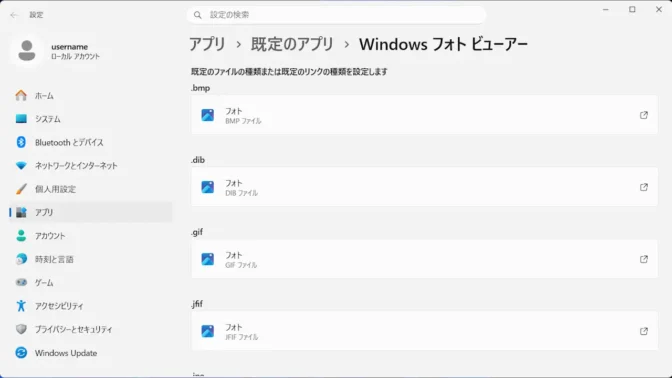This screenshot has width=672, height=378.
Task: Open ネットワークとインターネット section
Action: [76, 166]
